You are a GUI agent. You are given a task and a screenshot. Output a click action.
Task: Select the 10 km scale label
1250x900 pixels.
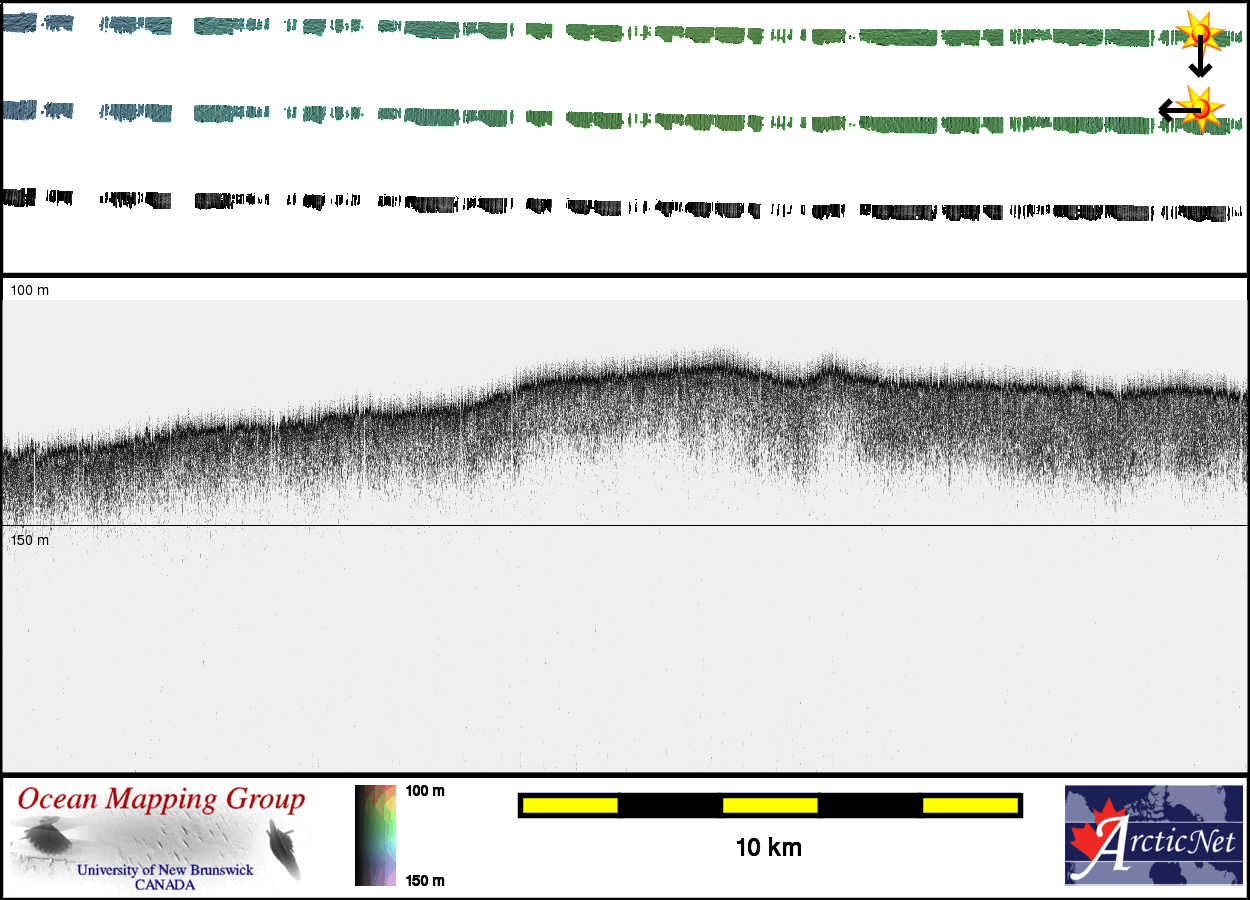pyautogui.click(x=768, y=848)
